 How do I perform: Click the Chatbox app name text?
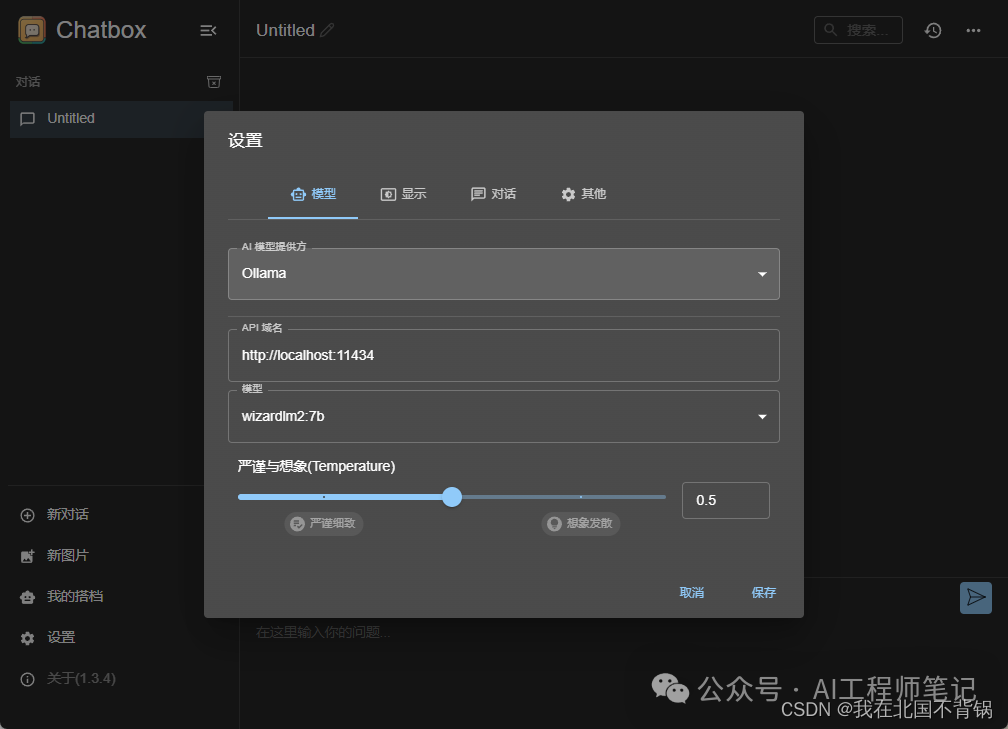(x=101, y=30)
